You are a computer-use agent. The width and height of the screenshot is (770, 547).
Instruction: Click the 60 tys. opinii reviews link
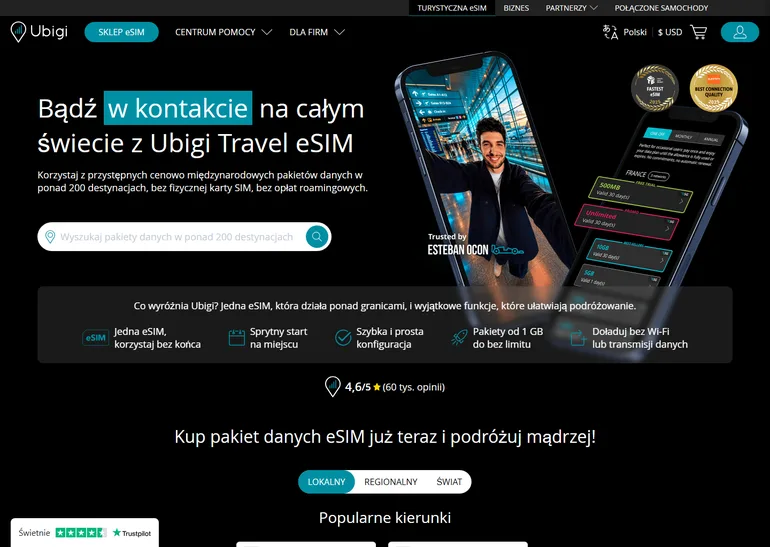tap(413, 387)
